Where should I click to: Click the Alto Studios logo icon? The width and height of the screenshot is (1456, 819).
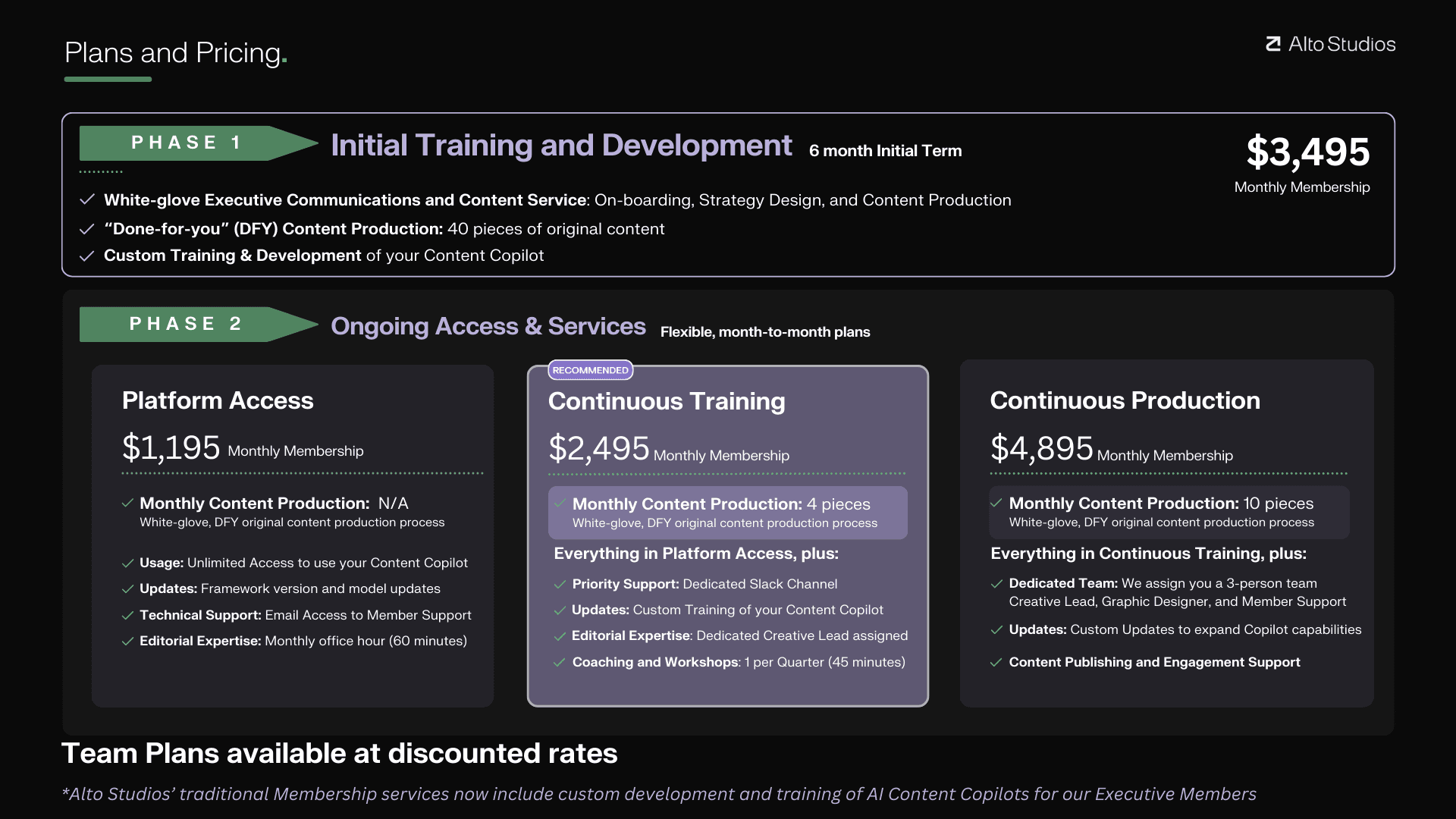click(1273, 44)
